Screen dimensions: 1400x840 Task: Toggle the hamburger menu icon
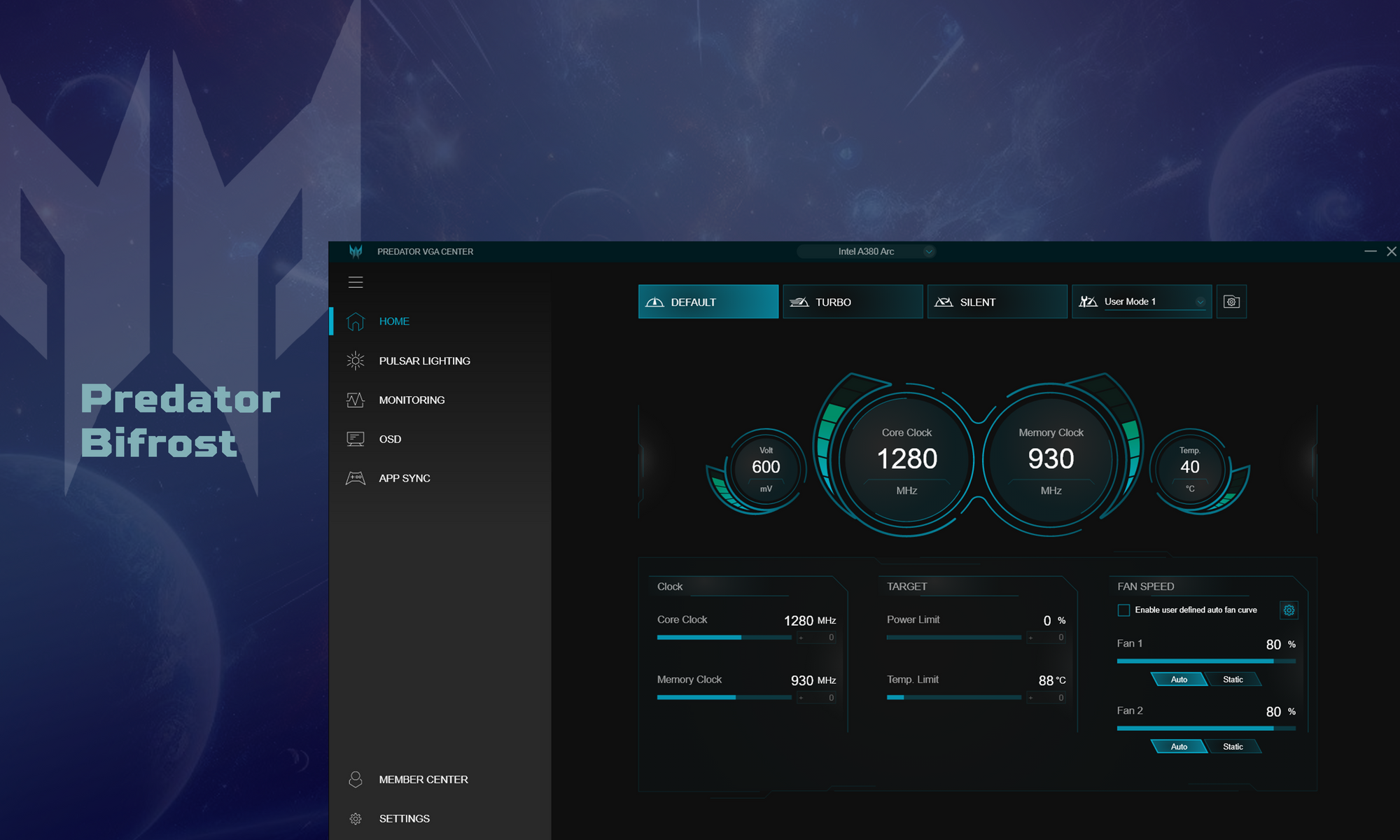tap(356, 282)
